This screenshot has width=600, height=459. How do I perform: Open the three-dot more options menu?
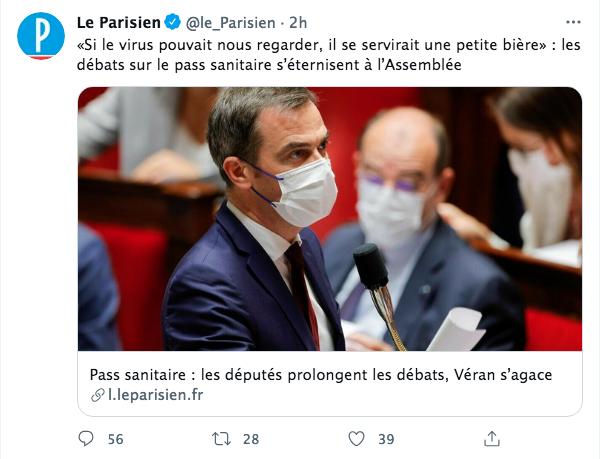tap(573, 22)
